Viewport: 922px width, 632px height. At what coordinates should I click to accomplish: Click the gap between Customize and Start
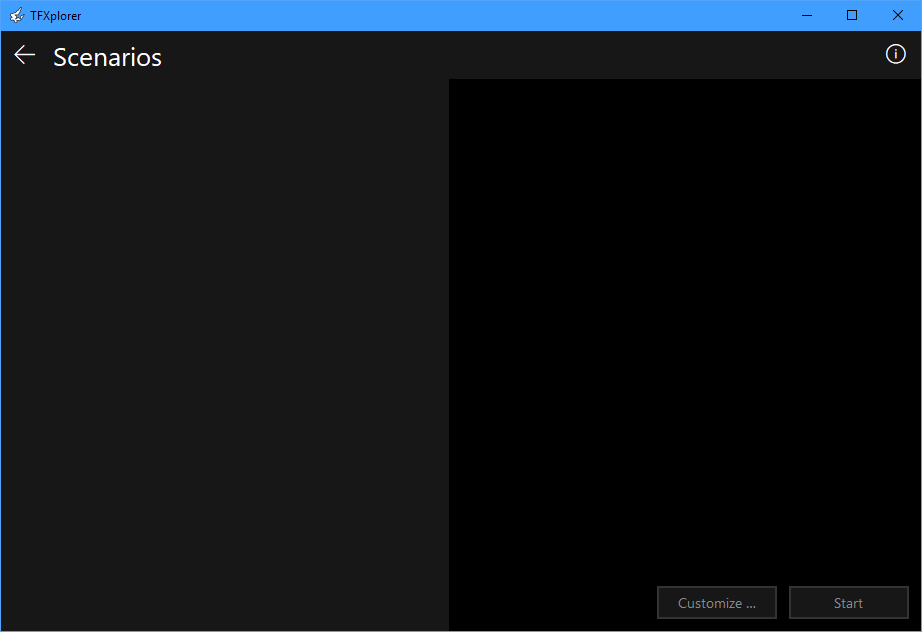[783, 603]
